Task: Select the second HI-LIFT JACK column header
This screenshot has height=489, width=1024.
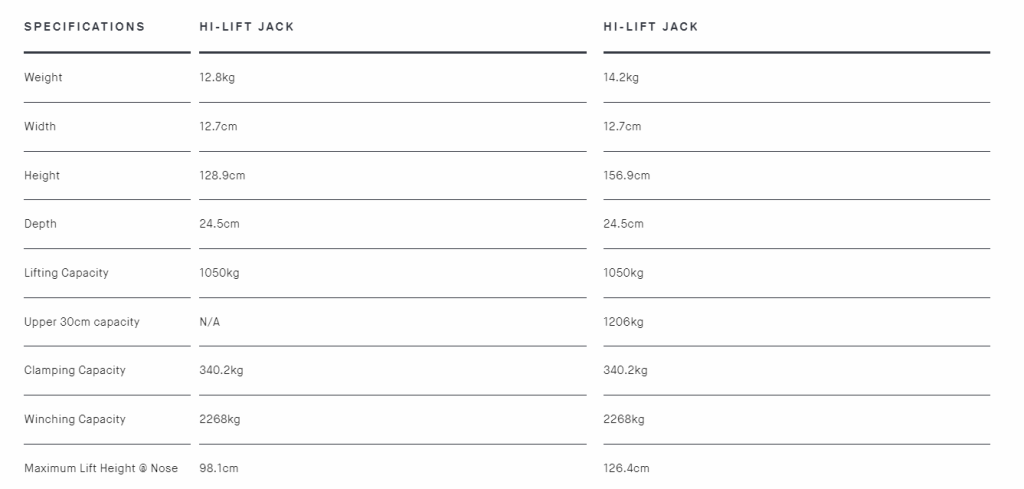Action: coord(650,27)
